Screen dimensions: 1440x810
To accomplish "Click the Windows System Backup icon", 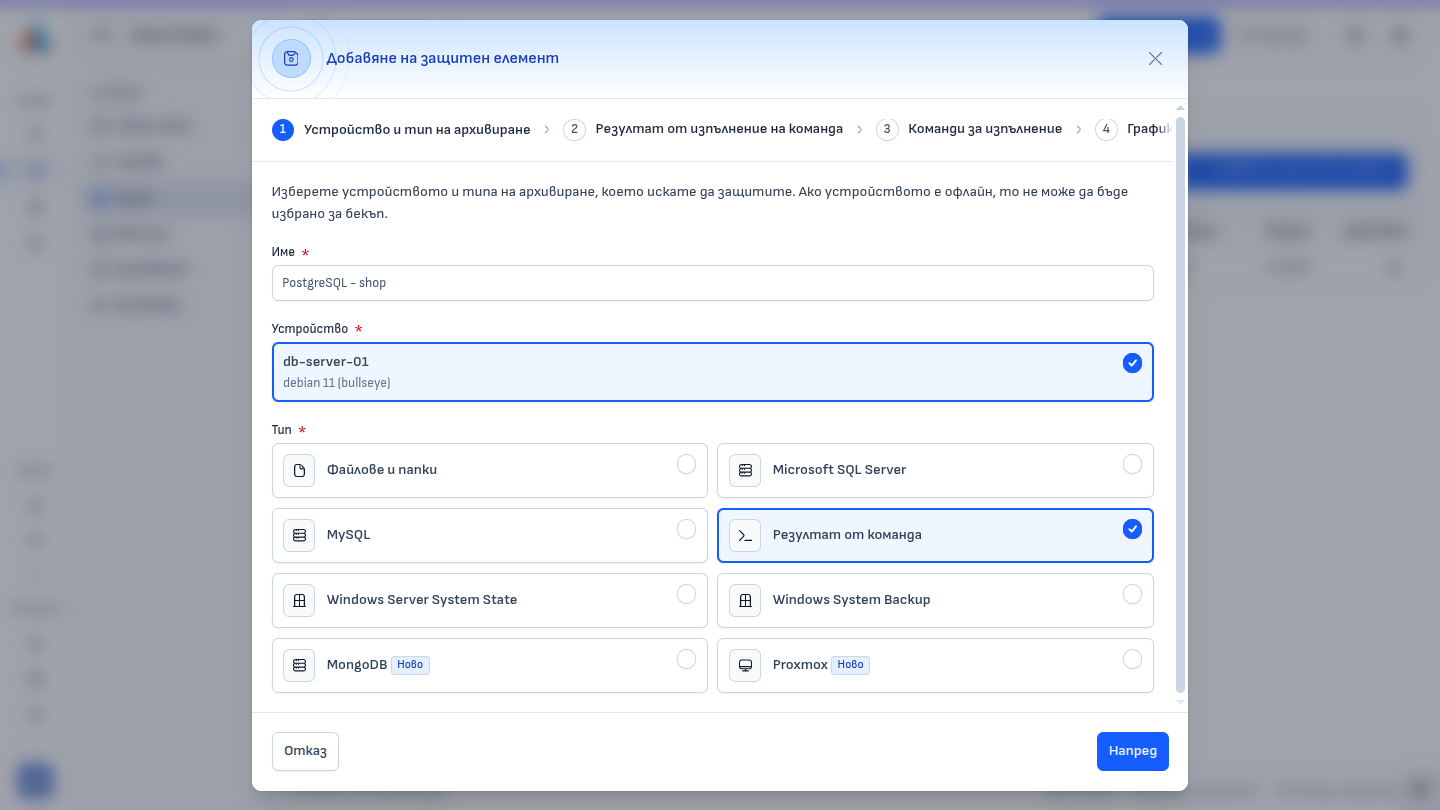I will click(745, 600).
